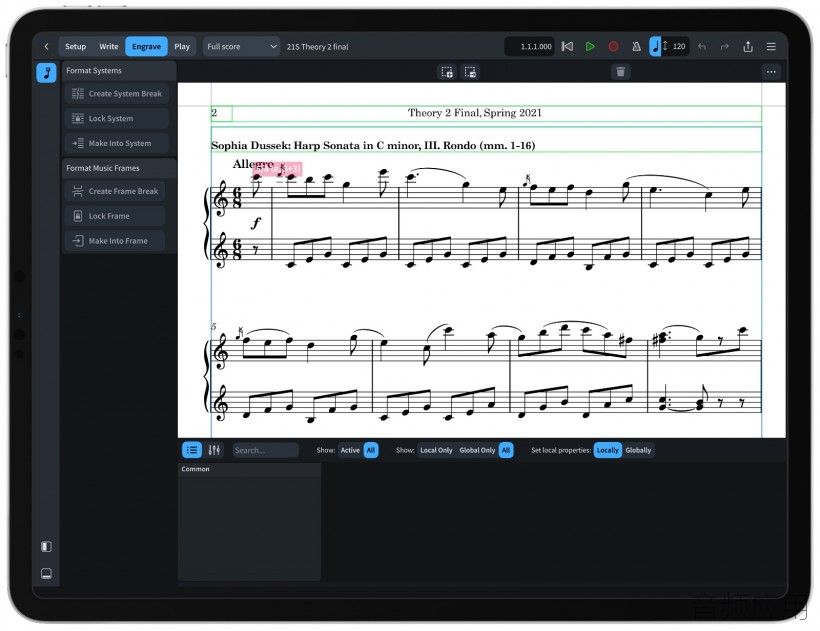Switch to Play mode
Screen dimensions: 820x631
click(x=182, y=47)
